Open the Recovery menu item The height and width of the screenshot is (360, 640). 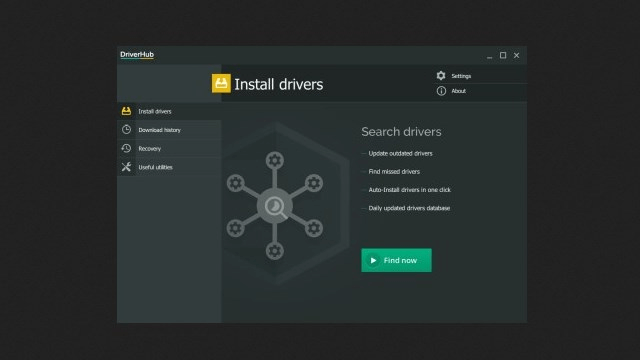coord(169,149)
